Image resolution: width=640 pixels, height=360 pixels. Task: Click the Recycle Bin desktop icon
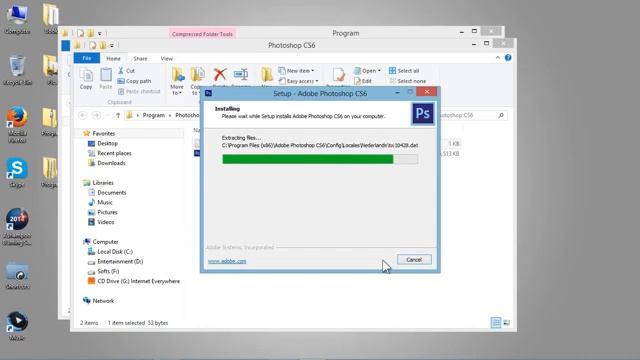point(17,70)
